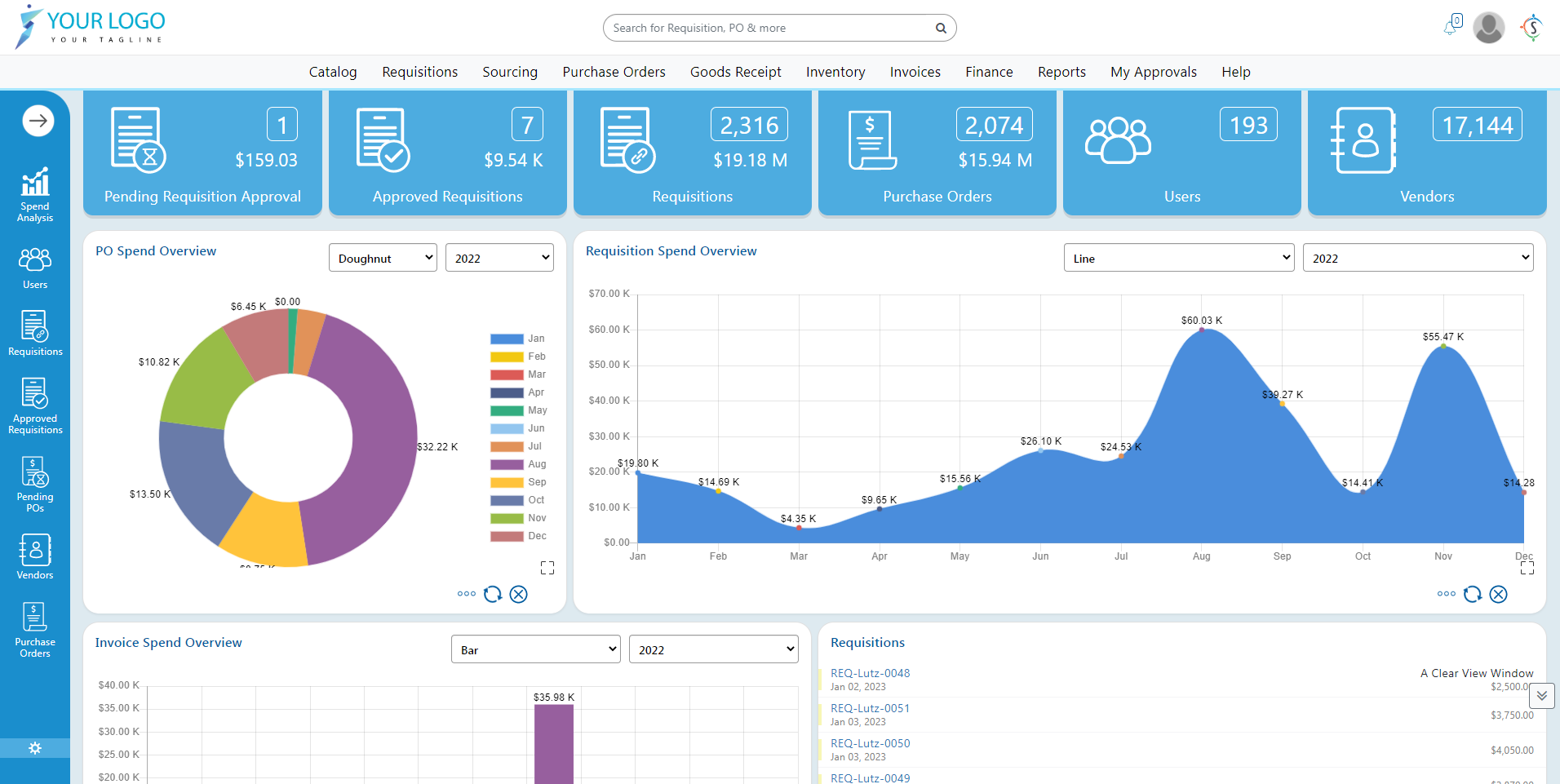The image size is (1560, 784).
Task: Open Spend Analysis in the sidebar
Action: click(35, 194)
